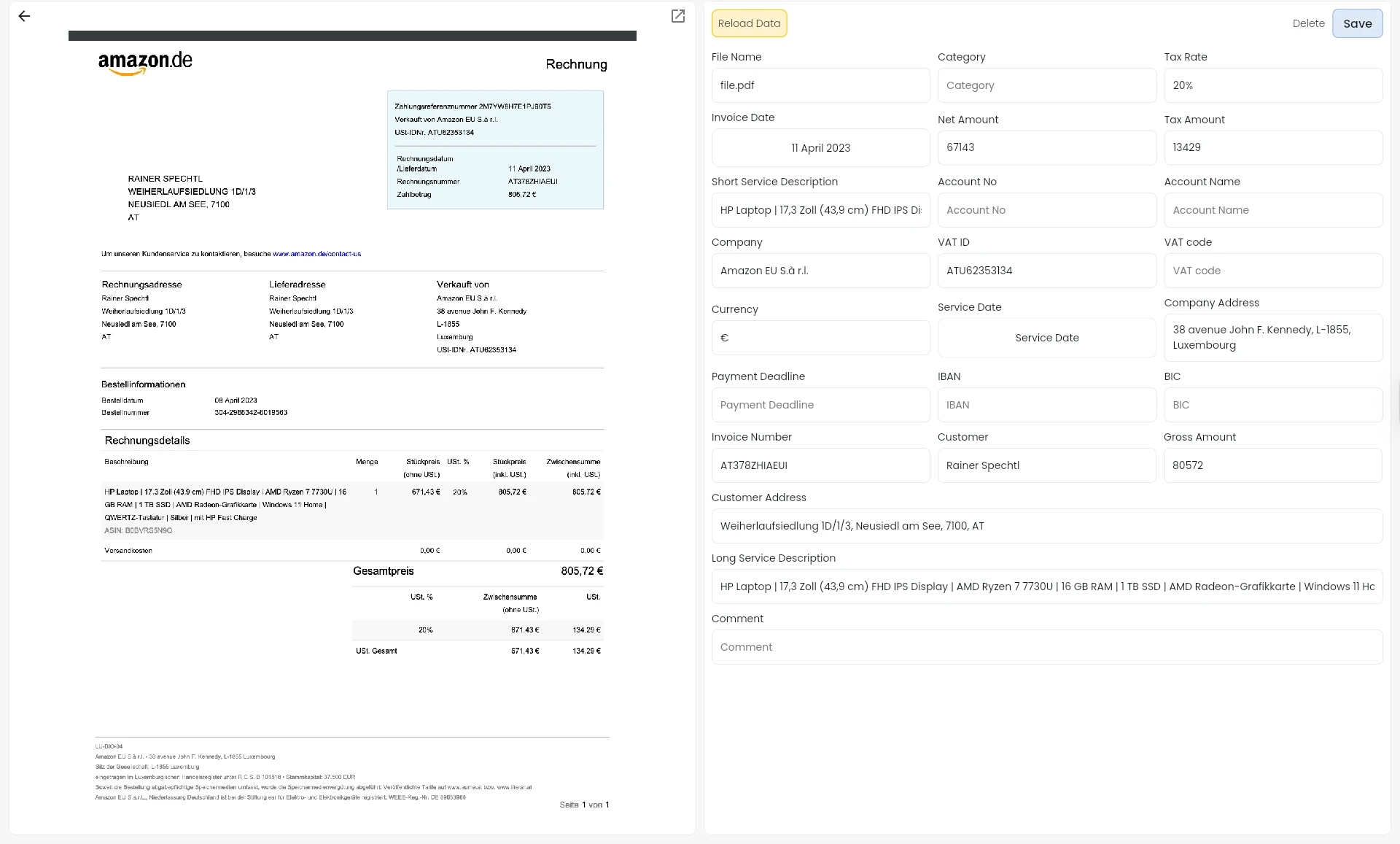Click the Rechnungsdetails heading
This screenshot has height=844, width=1400.
click(147, 441)
